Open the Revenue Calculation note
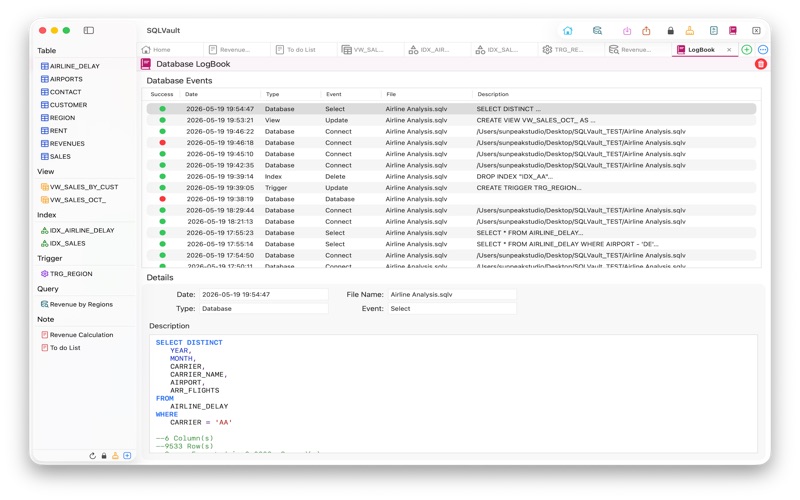Screen dimensions: 800x500 pyautogui.click(x=77, y=335)
